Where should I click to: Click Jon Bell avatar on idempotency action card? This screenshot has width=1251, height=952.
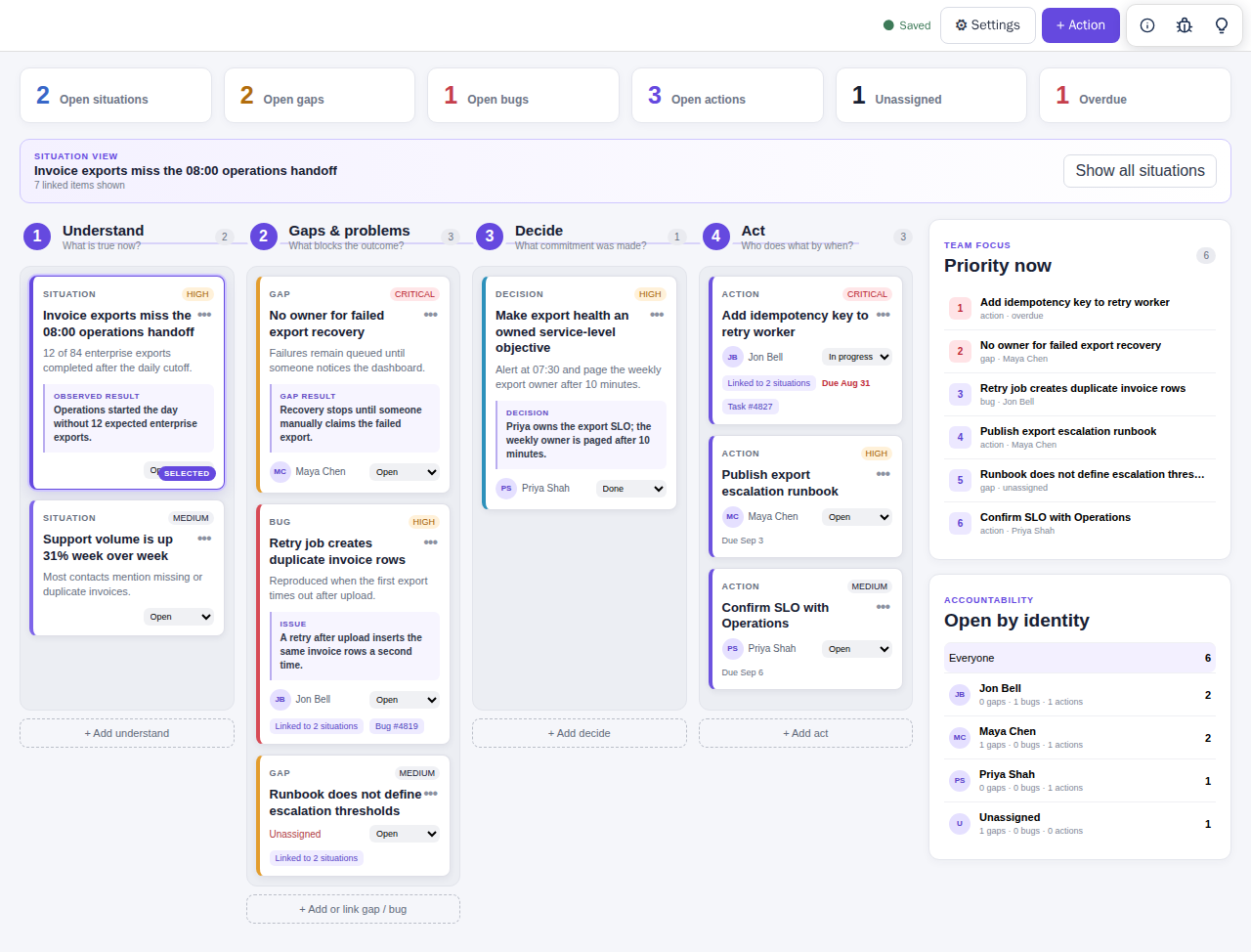pyautogui.click(x=733, y=358)
